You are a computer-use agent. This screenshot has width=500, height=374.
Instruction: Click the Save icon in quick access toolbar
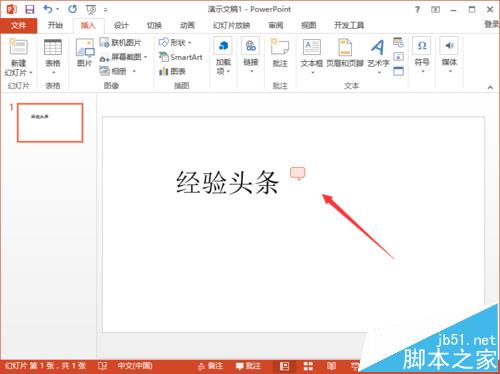30,9
